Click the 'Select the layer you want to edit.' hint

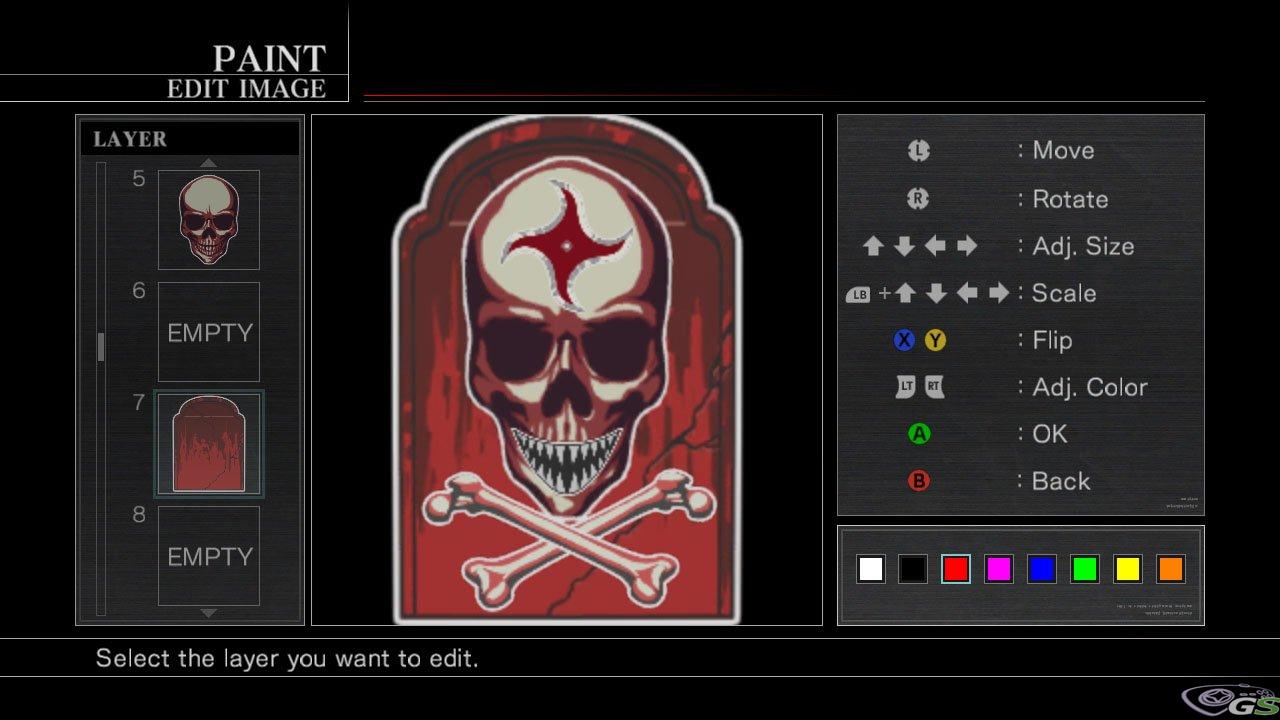[x=287, y=658]
